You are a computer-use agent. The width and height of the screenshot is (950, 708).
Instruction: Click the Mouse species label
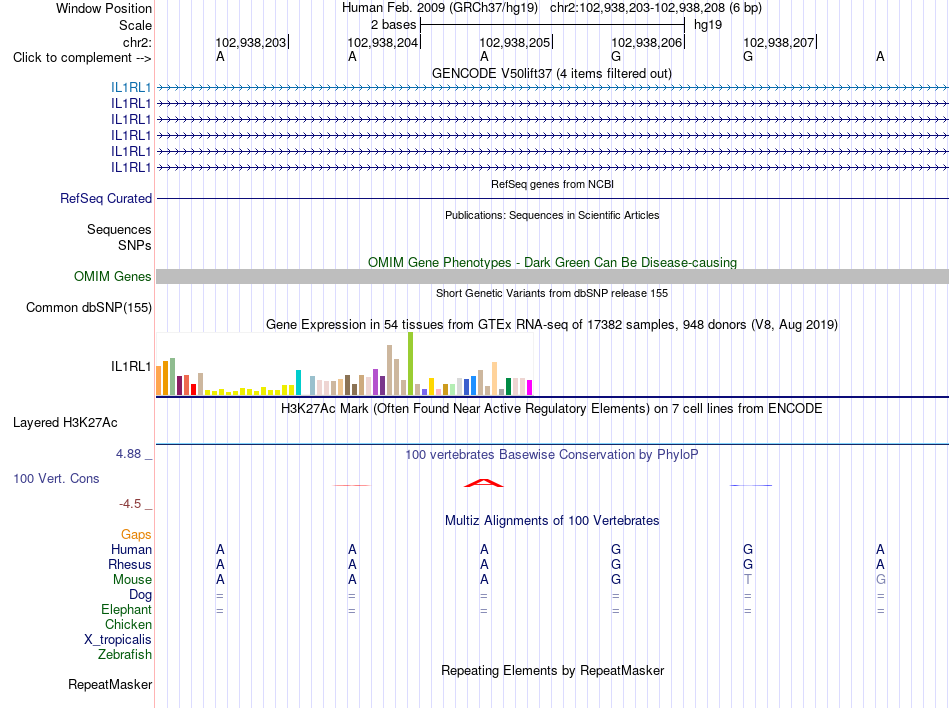pos(133,580)
